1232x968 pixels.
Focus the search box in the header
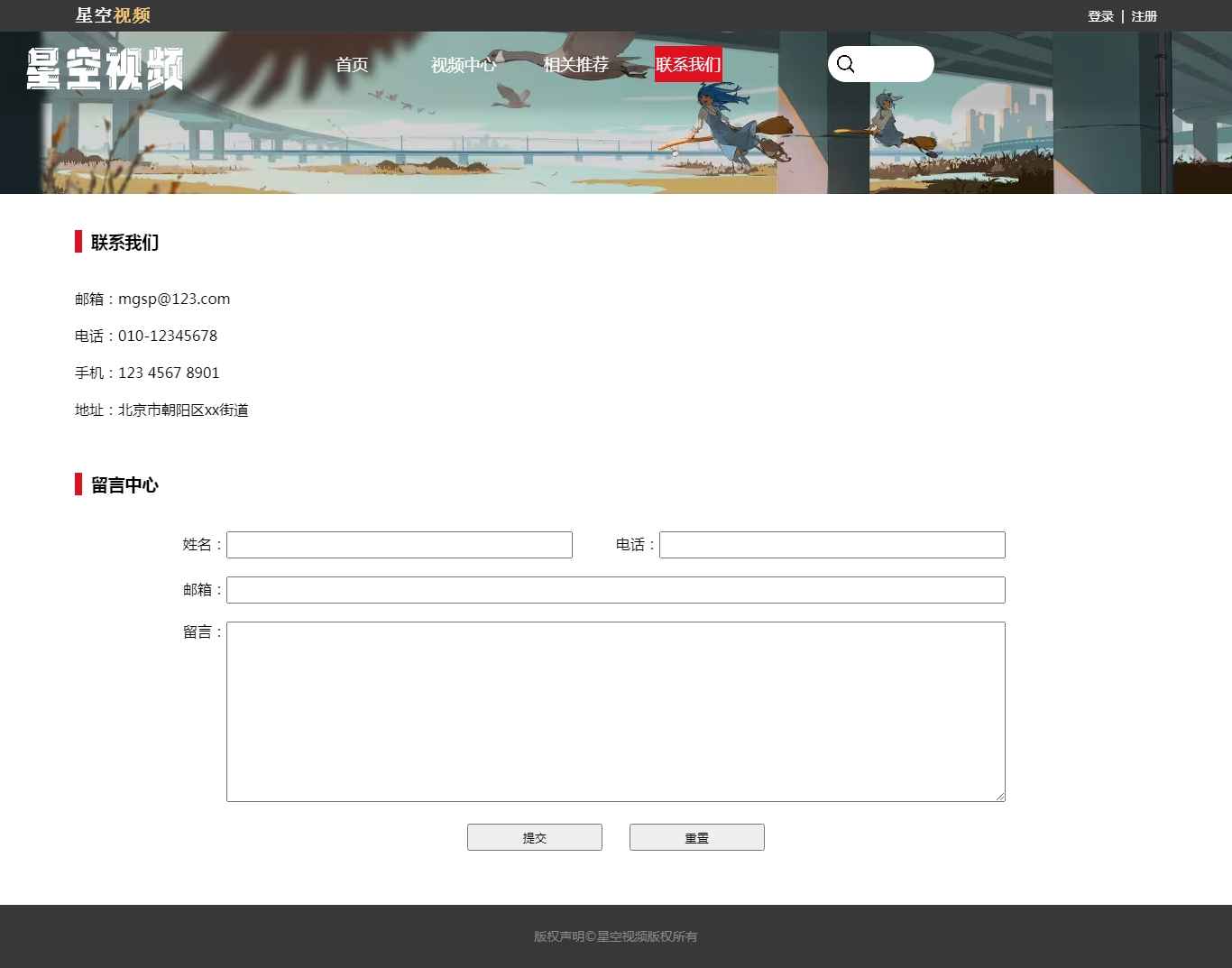pos(893,64)
